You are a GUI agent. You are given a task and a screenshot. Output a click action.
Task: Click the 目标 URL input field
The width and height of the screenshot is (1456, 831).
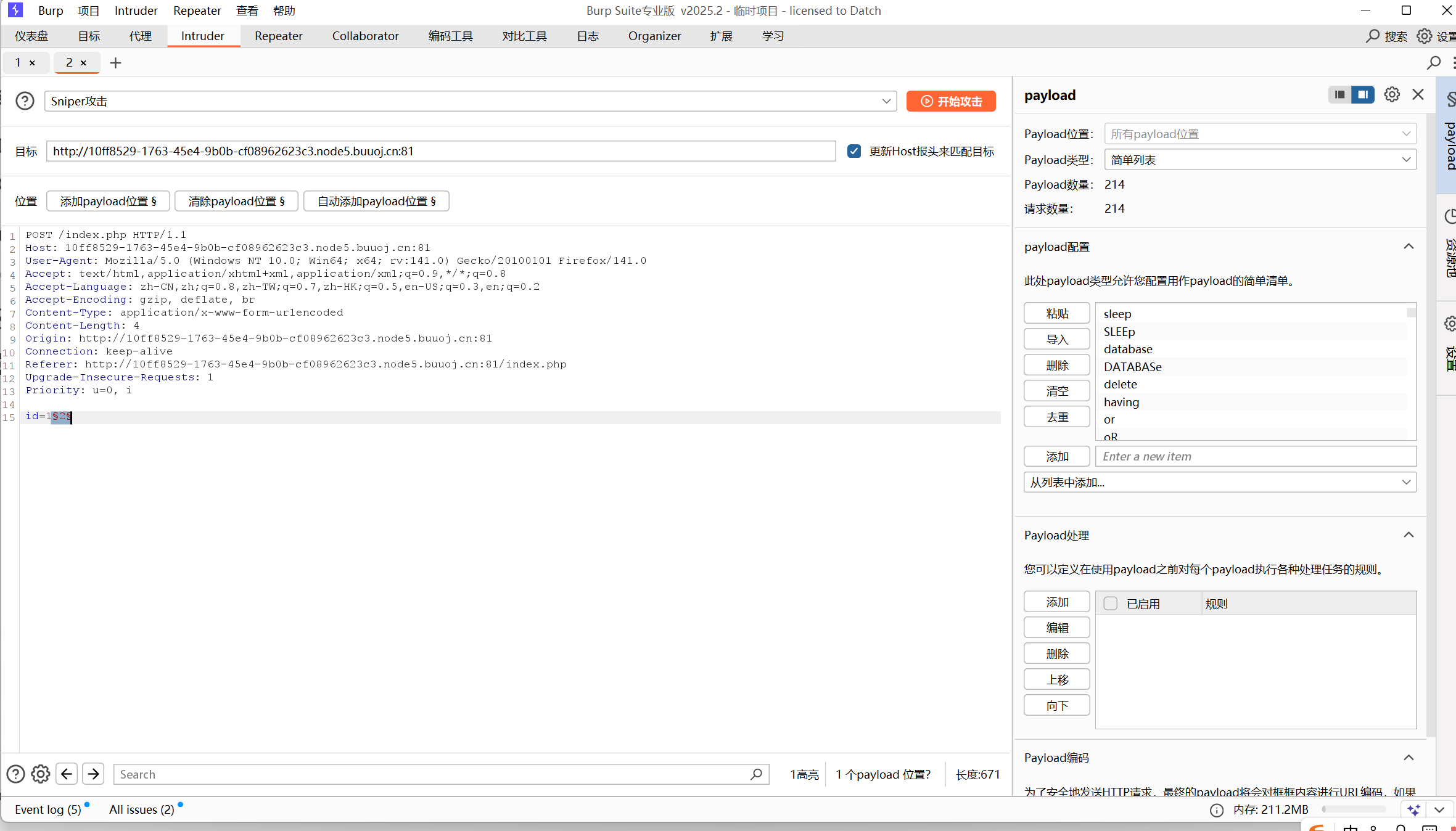pos(441,151)
